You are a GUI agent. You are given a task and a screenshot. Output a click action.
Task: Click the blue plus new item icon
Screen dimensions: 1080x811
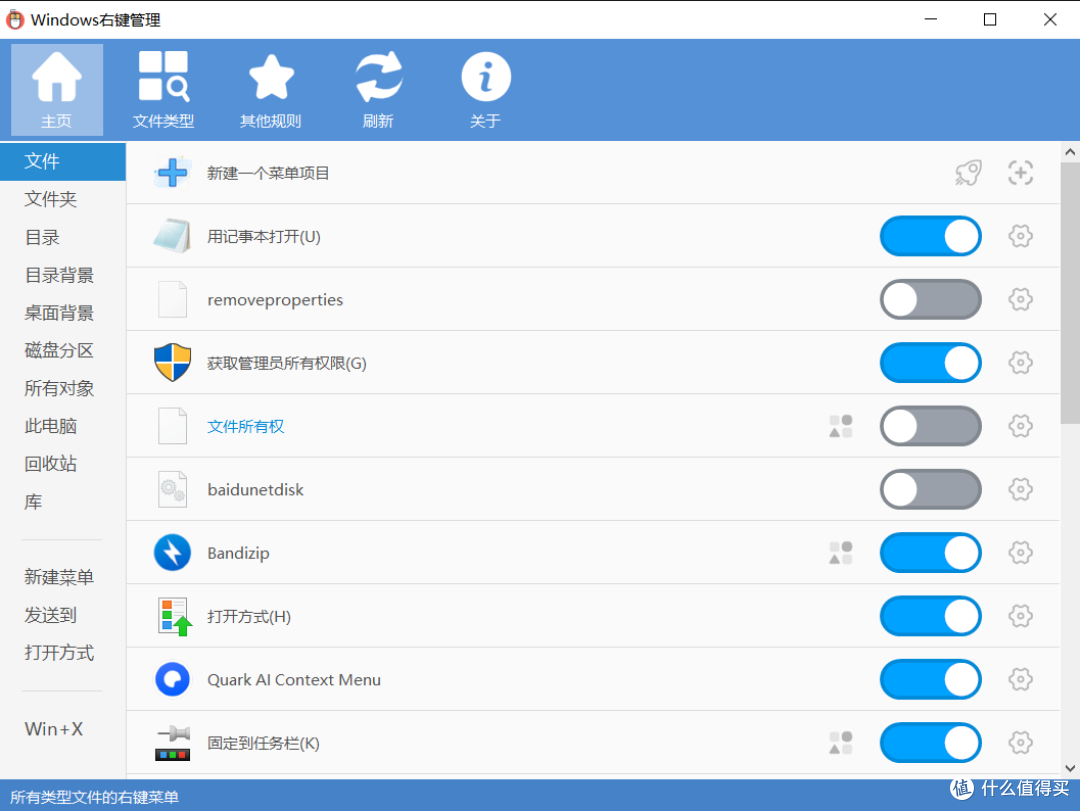point(172,172)
